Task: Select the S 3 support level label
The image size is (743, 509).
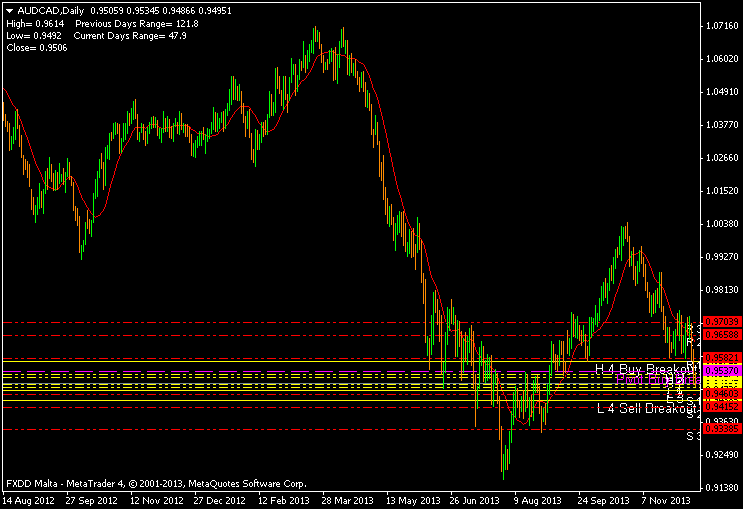Action: point(691,436)
